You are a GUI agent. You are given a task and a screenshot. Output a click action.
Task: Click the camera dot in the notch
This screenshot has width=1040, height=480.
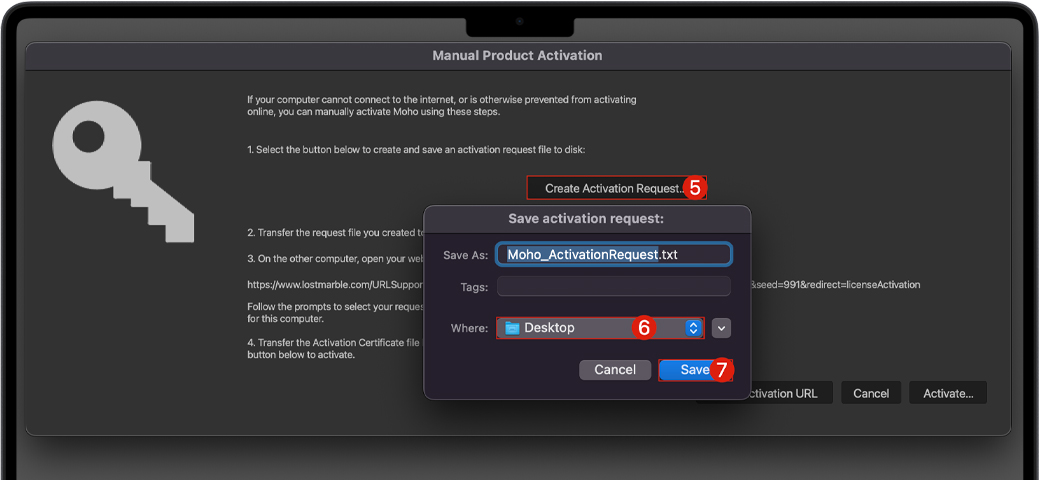click(x=519, y=21)
